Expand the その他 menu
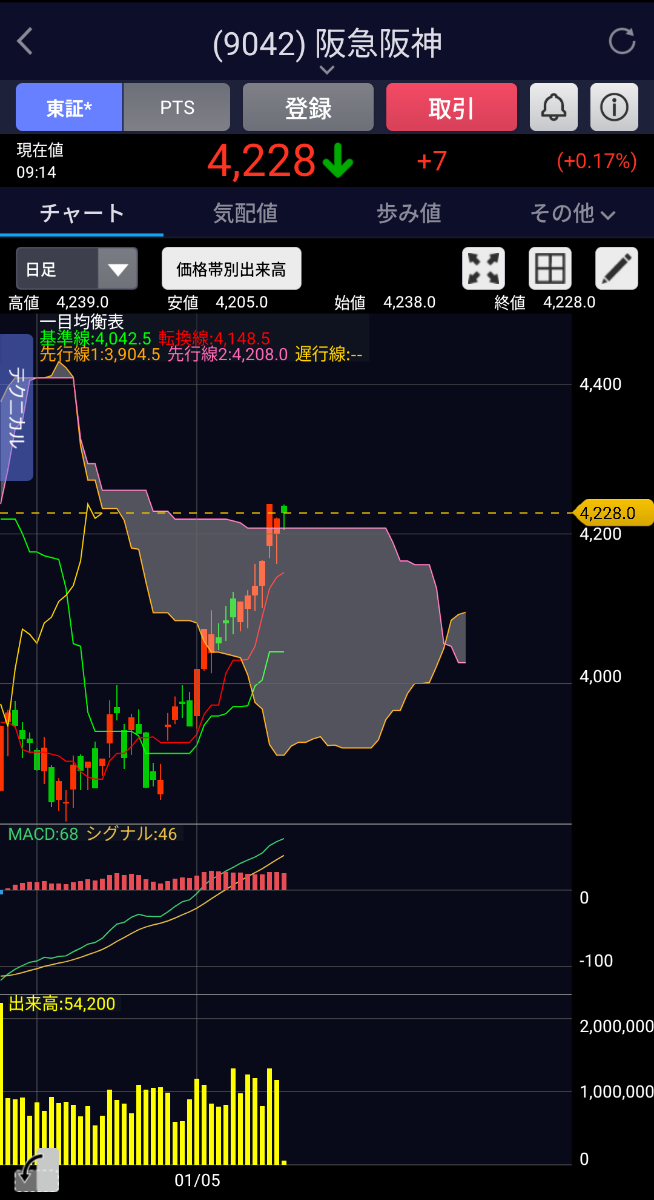Image resolution: width=654 pixels, height=1200 pixels. [572, 213]
